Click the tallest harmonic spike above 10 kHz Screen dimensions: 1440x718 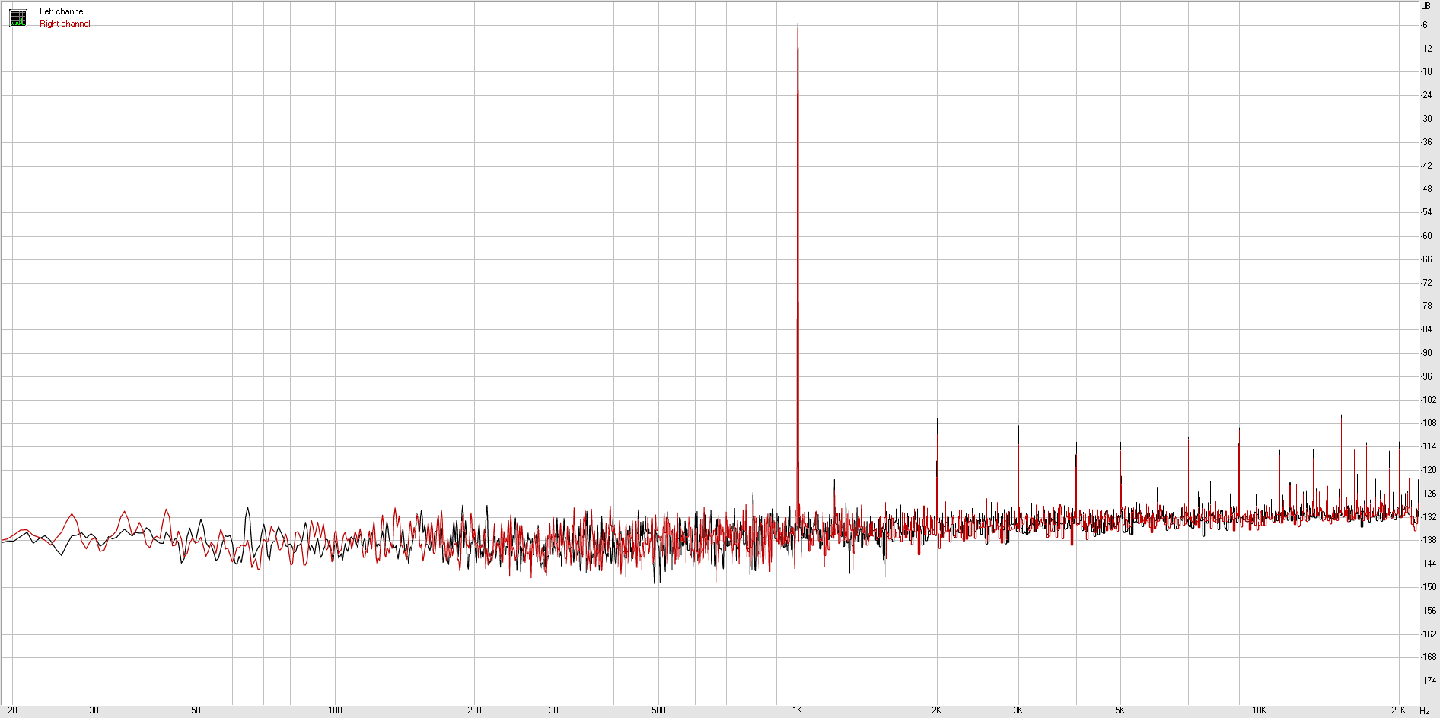[x=1341, y=416]
